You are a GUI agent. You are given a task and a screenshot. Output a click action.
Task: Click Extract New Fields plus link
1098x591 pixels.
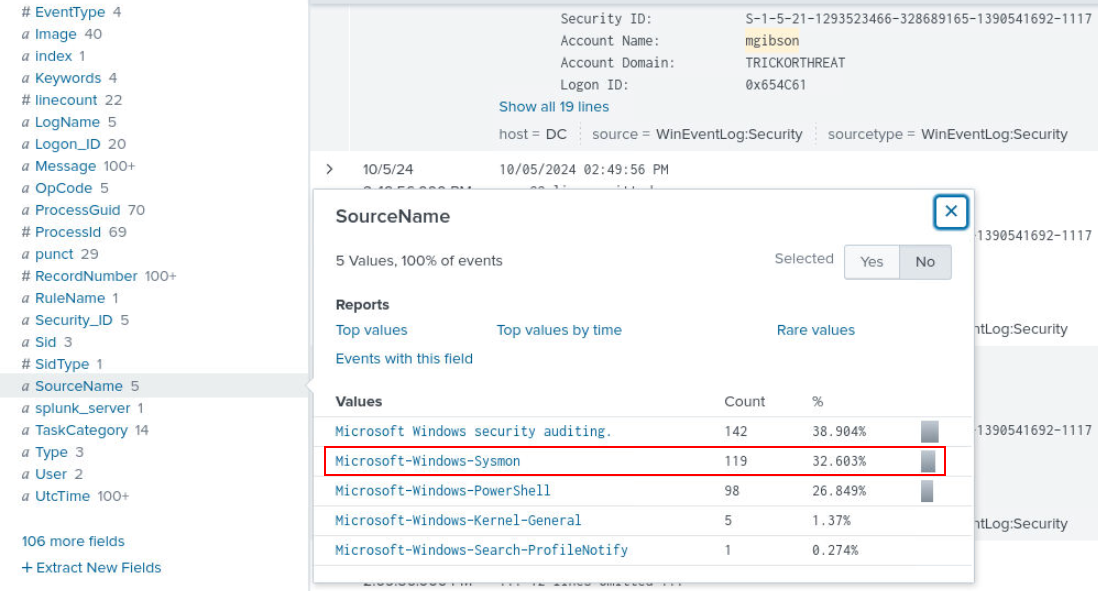(x=91, y=568)
